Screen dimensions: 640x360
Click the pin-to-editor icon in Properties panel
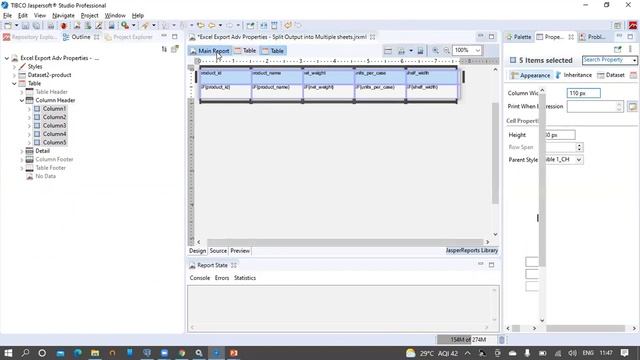pyautogui.click(x=618, y=49)
